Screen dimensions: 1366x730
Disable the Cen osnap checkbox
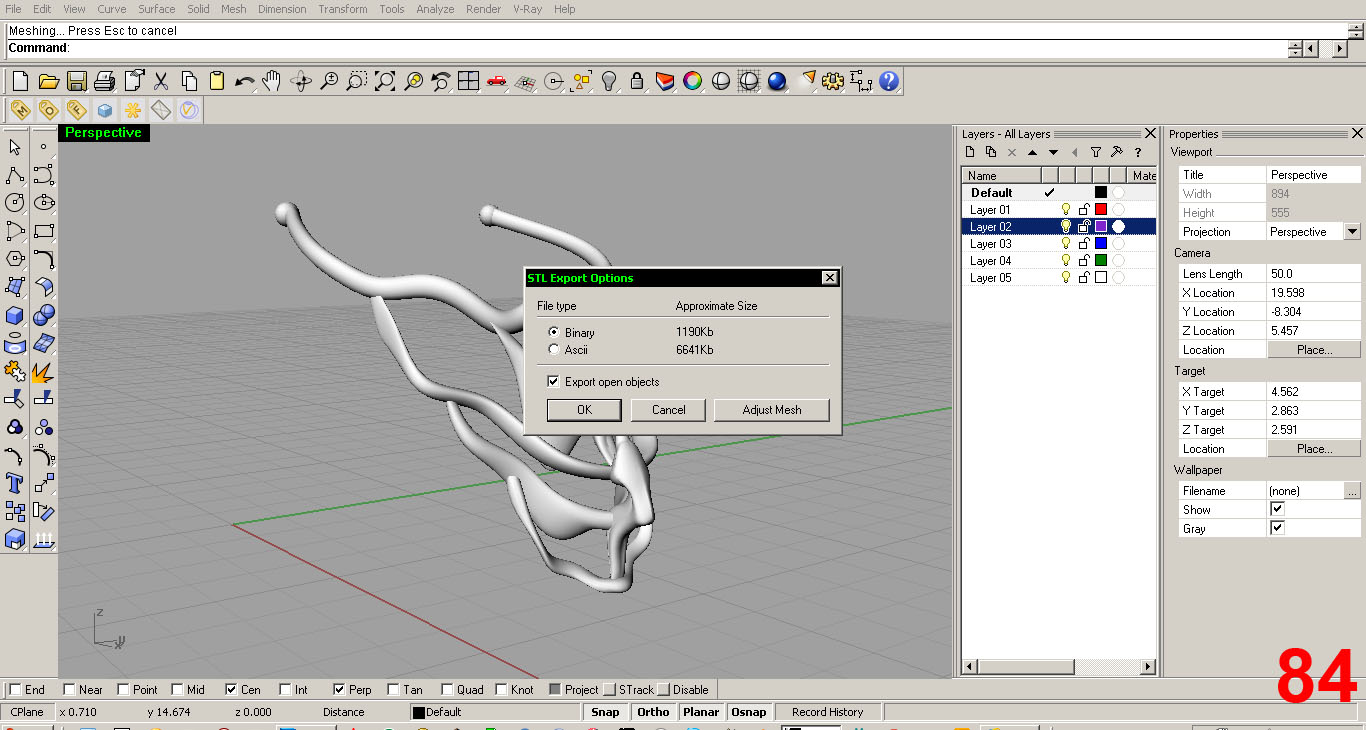click(x=231, y=689)
